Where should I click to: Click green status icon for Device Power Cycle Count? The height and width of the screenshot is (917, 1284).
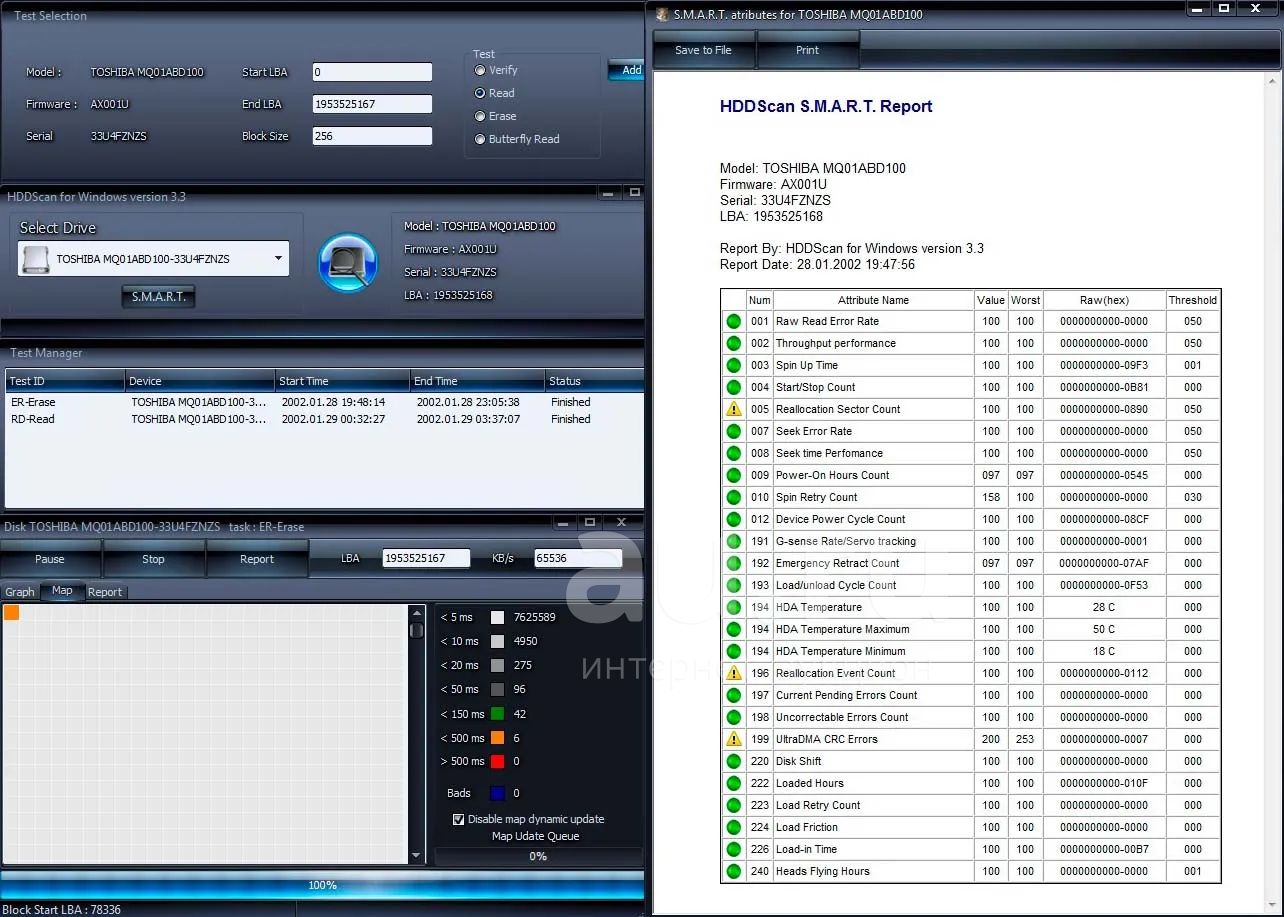point(734,519)
